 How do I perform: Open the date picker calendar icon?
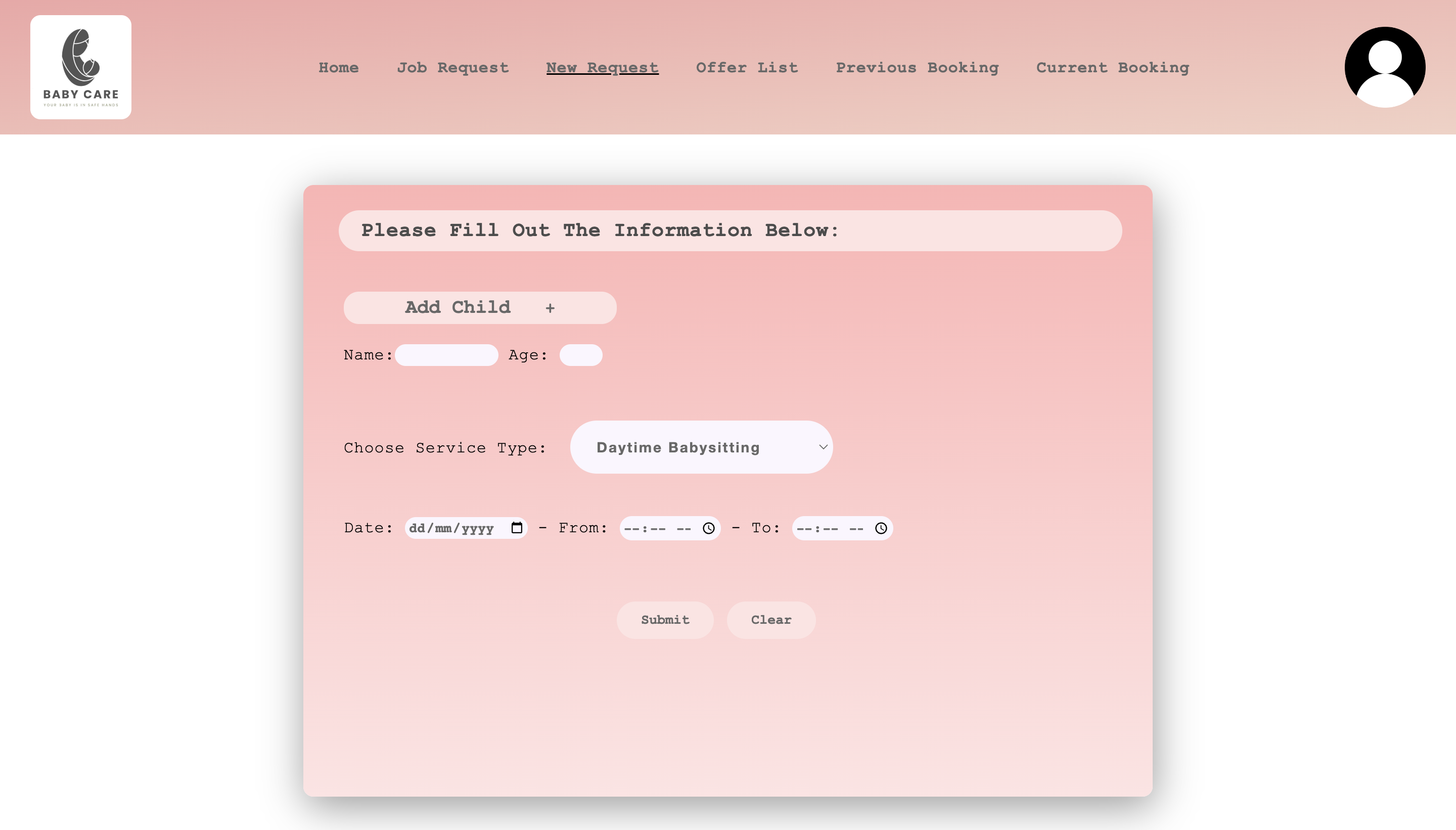click(x=517, y=528)
